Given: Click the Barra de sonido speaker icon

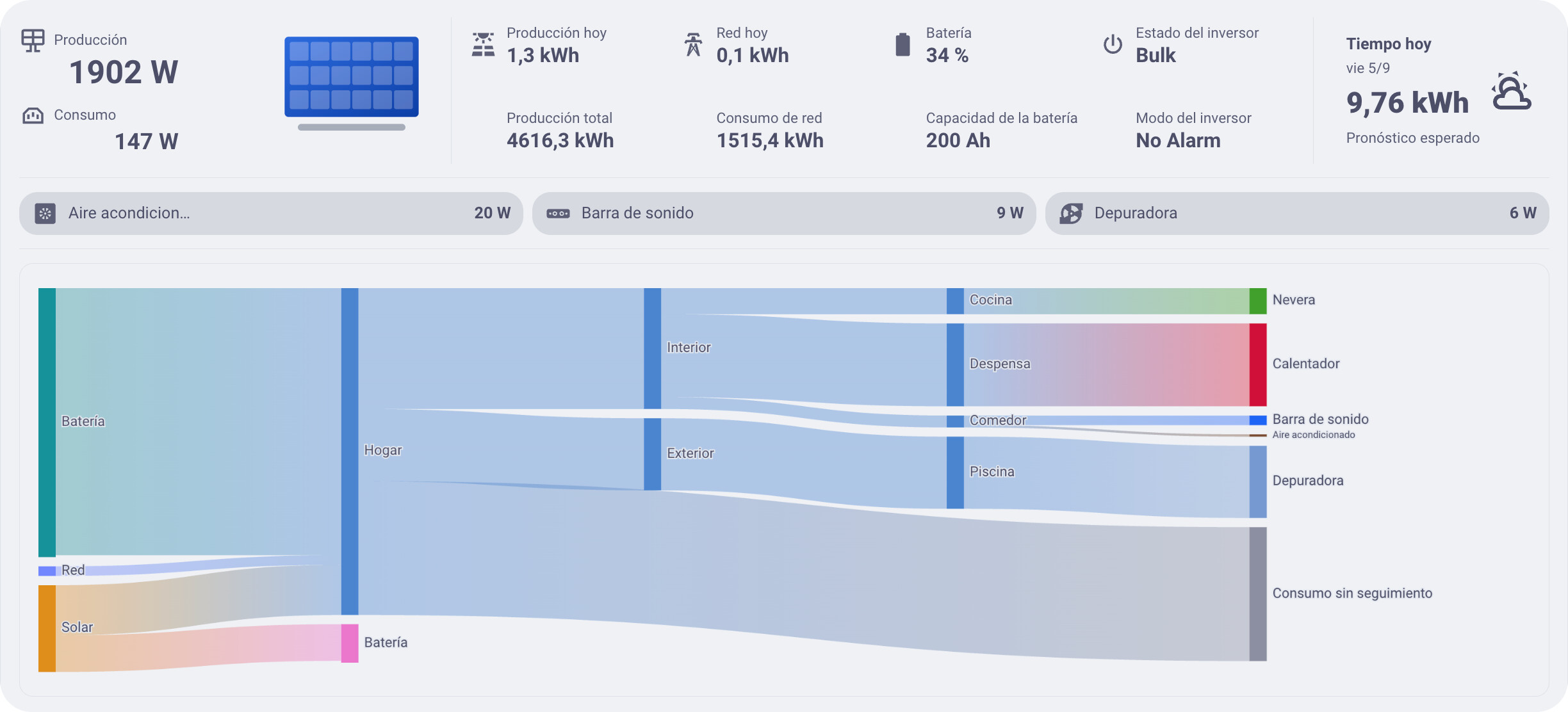Looking at the screenshot, I should tap(558, 213).
